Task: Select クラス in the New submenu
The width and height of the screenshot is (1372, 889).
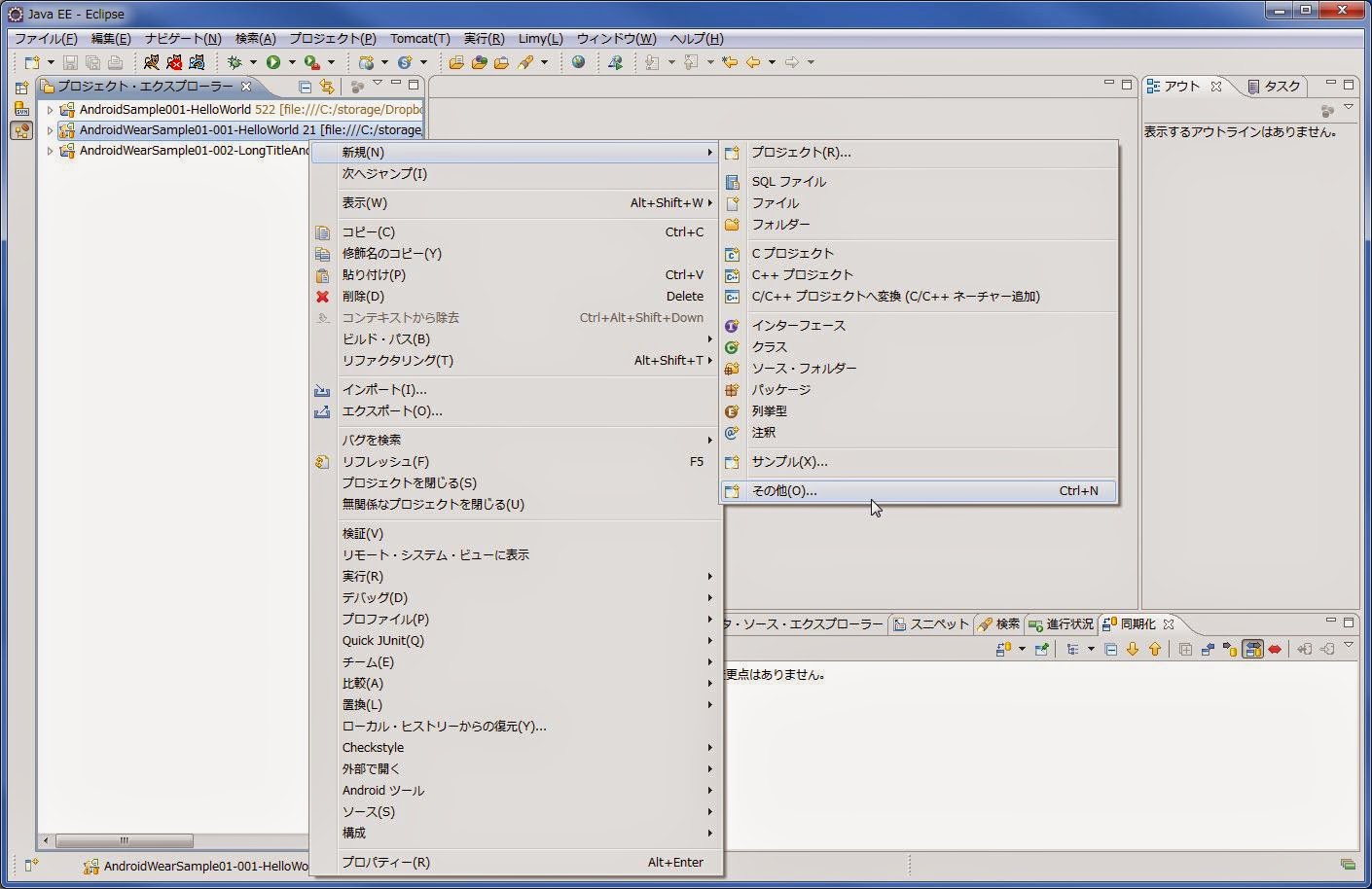Action: [x=919, y=347]
